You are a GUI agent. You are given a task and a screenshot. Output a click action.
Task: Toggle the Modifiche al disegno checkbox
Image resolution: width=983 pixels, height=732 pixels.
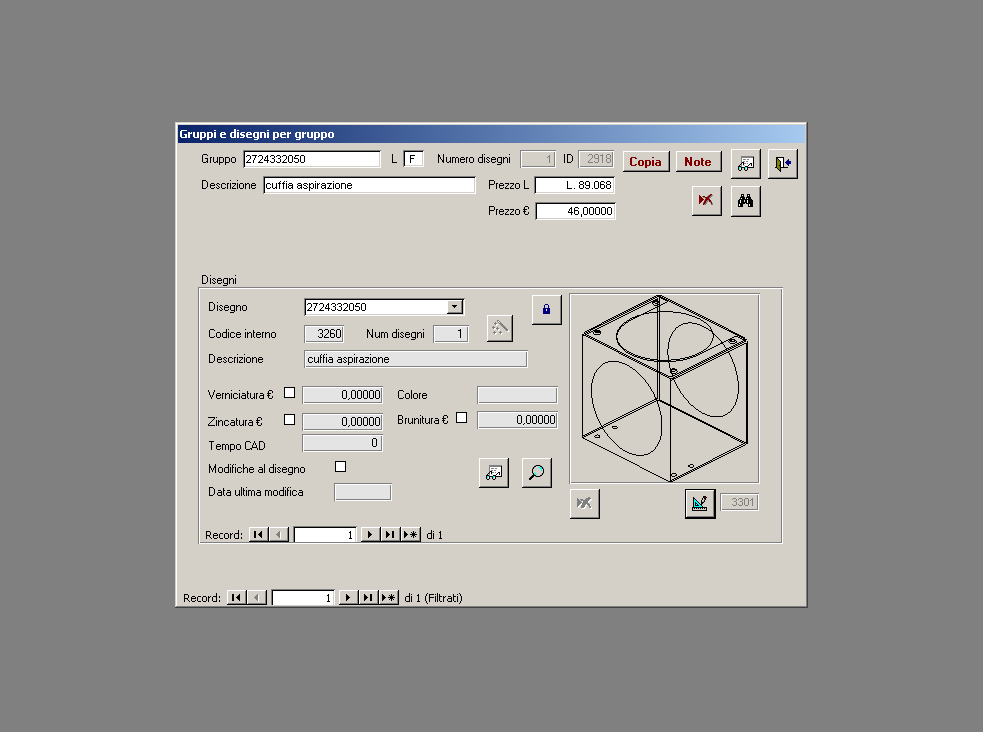[340, 467]
